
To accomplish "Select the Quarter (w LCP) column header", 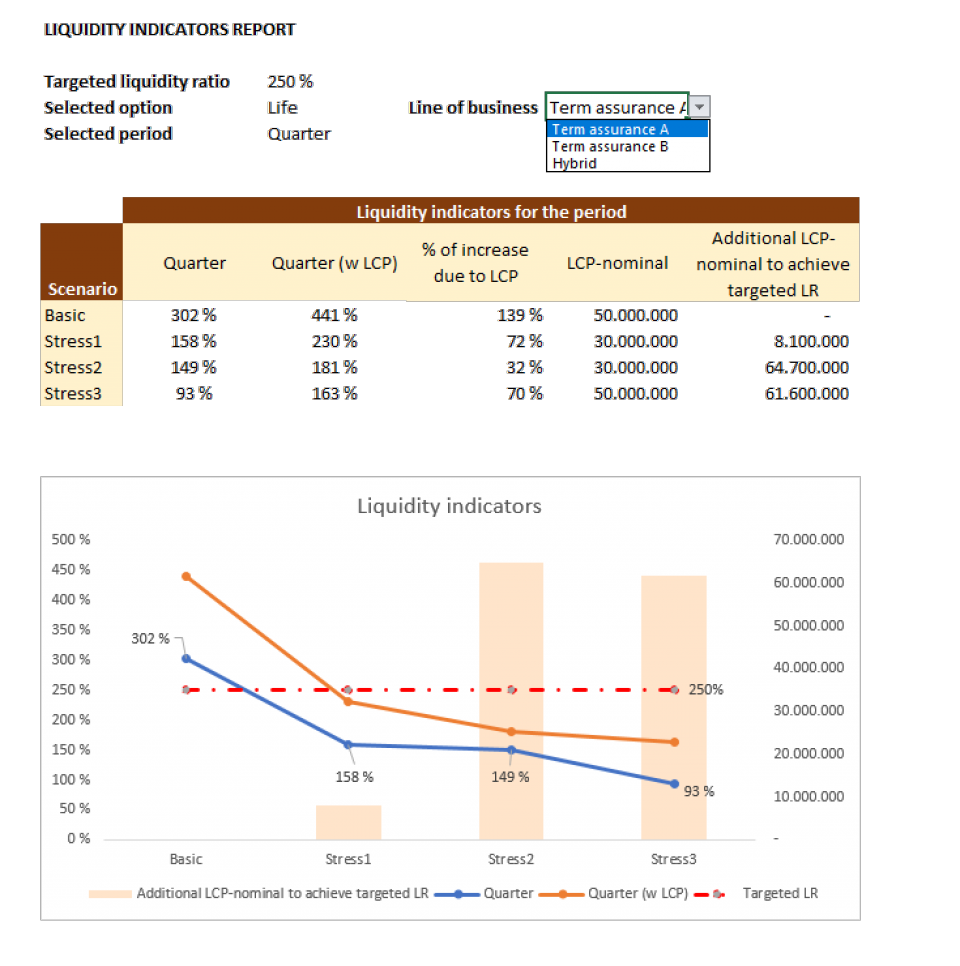I will click(334, 263).
